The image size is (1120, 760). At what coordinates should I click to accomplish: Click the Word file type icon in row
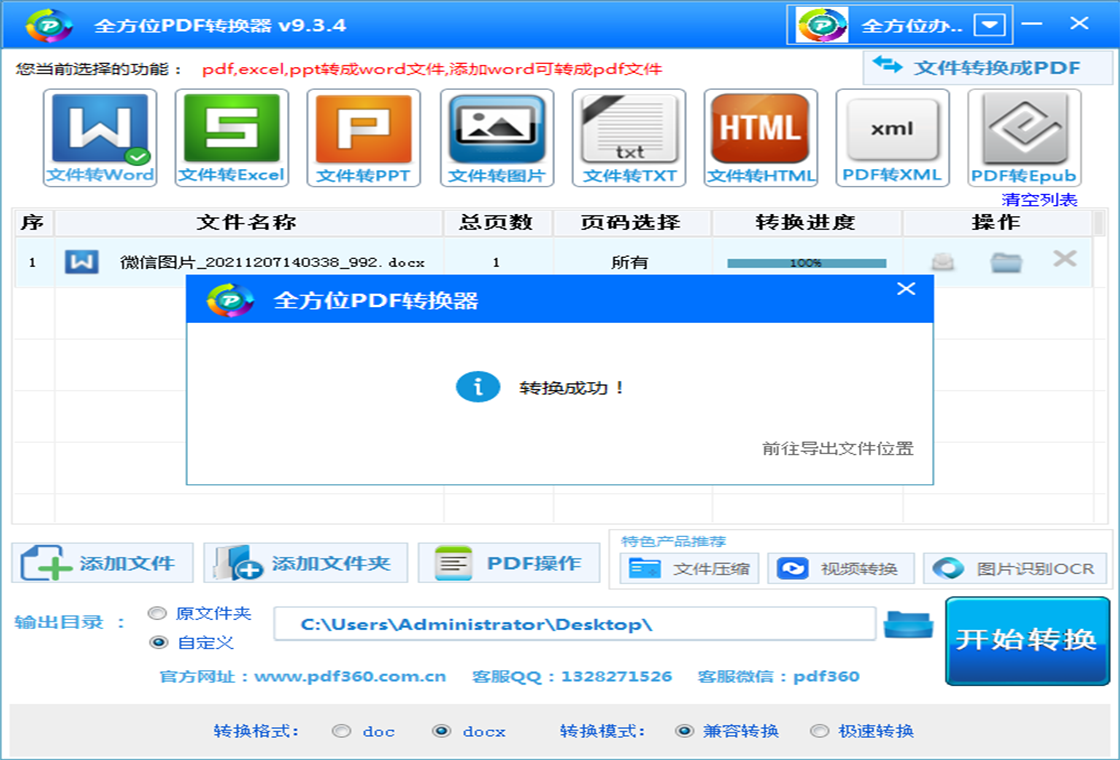click(x=81, y=262)
